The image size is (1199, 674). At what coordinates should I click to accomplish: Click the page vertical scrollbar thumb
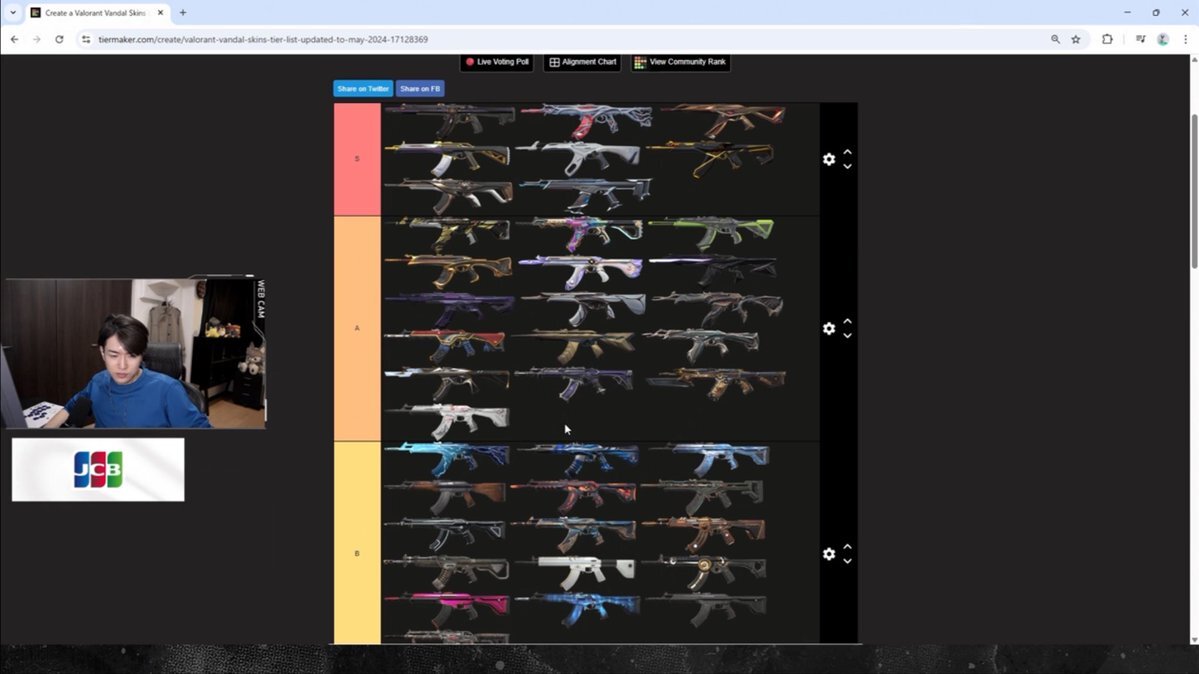click(1194, 191)
